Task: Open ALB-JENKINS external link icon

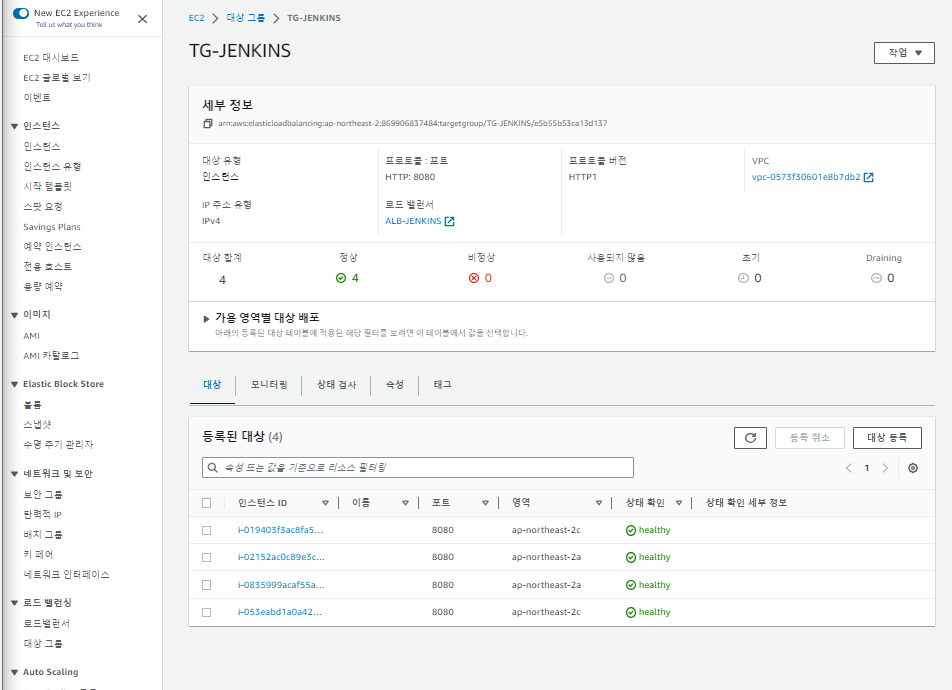Action: point(449,221)
